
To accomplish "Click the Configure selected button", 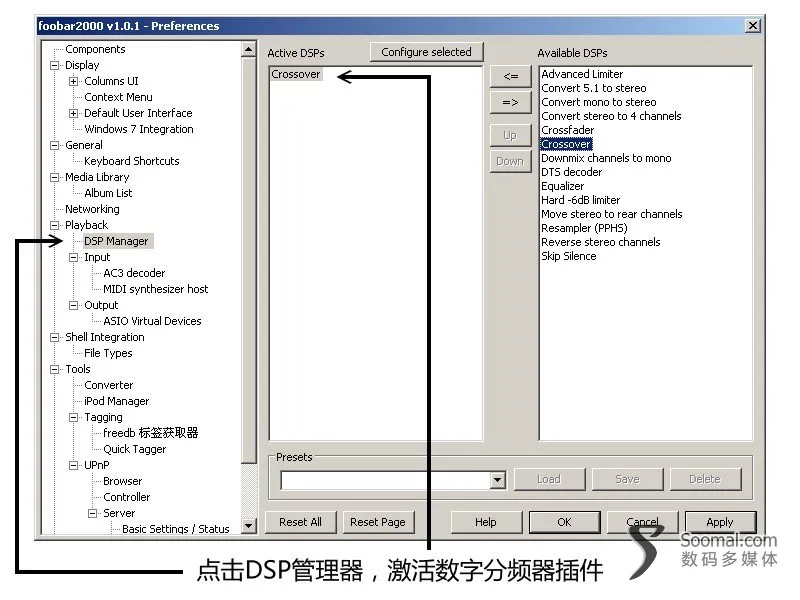I will 427,52.
